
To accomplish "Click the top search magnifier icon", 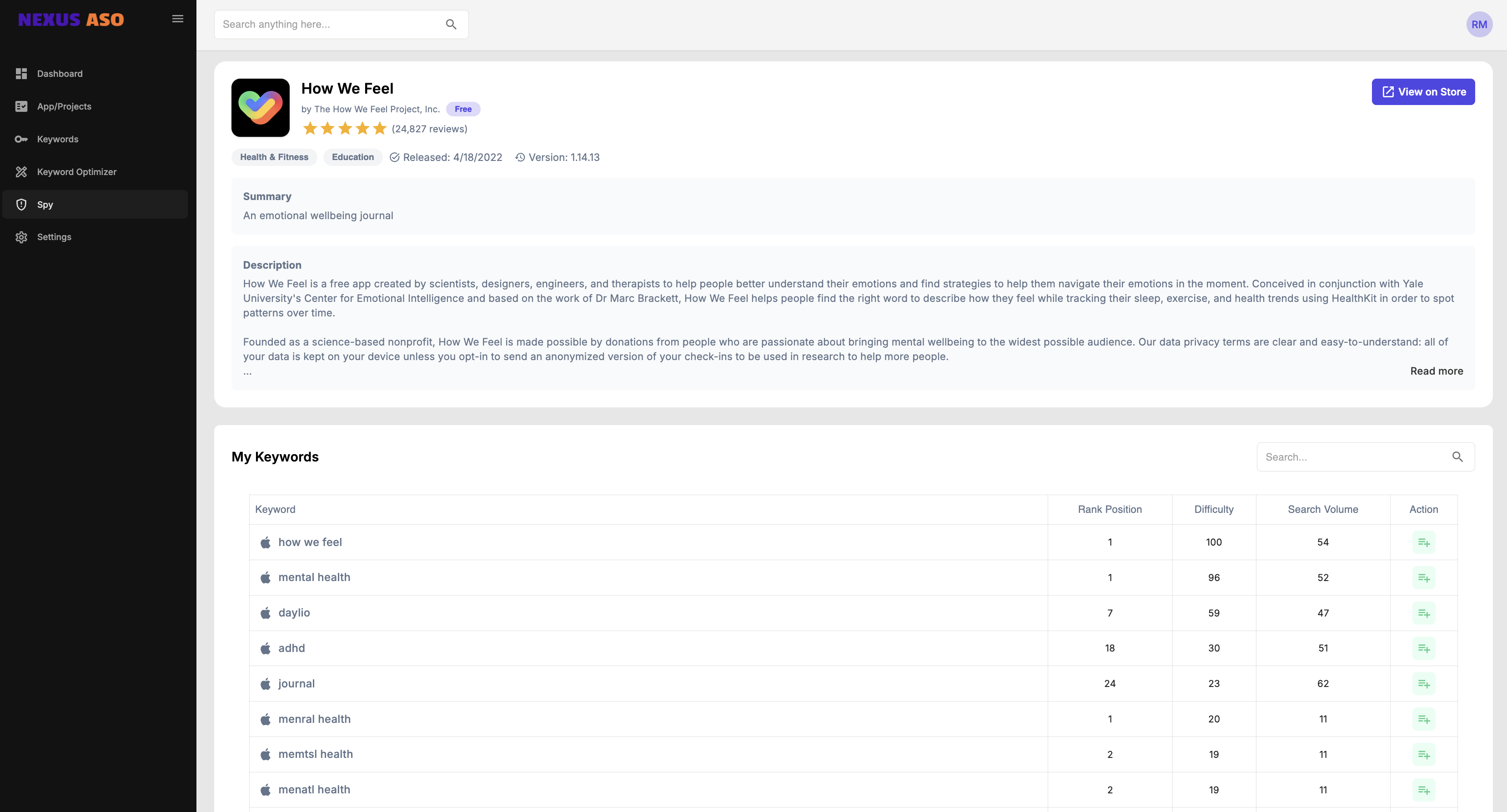I will click(451, 24).
